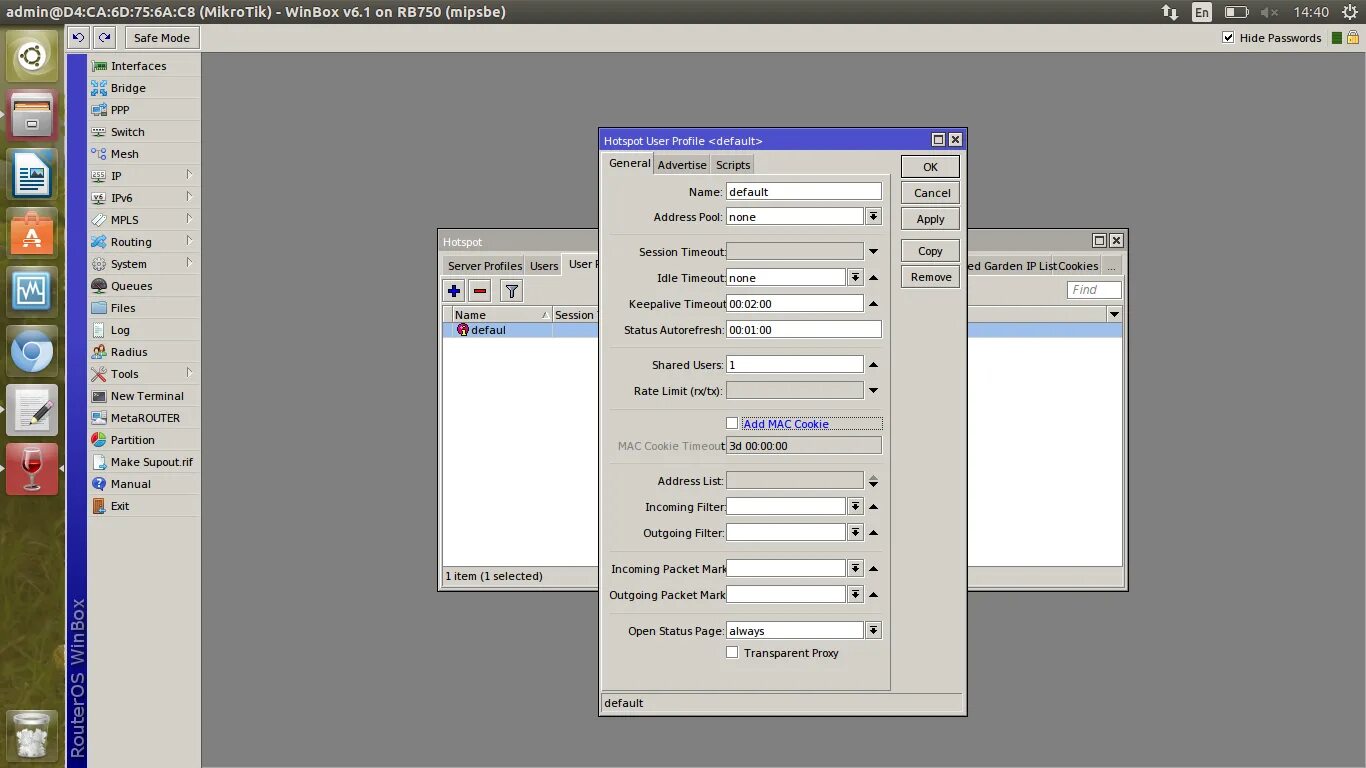Switch to the Advertise tab
The width and height of the screenshot is (1366, 768).
tap(682, 165)
